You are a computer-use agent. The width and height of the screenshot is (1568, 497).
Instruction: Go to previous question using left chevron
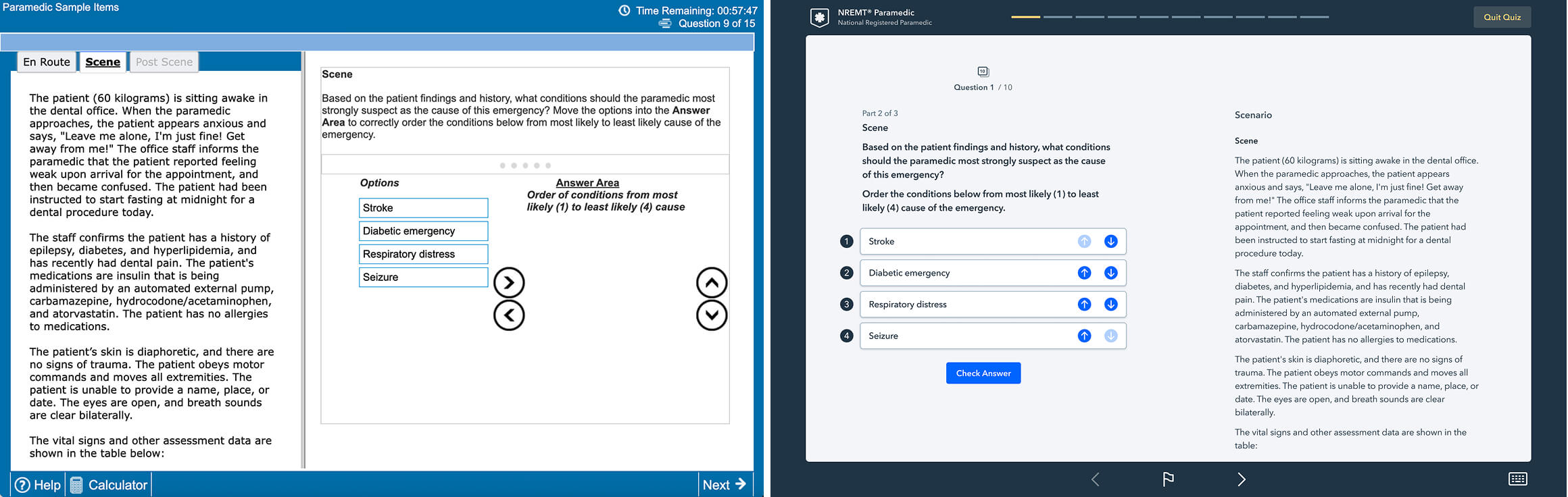coord(1096,479)
